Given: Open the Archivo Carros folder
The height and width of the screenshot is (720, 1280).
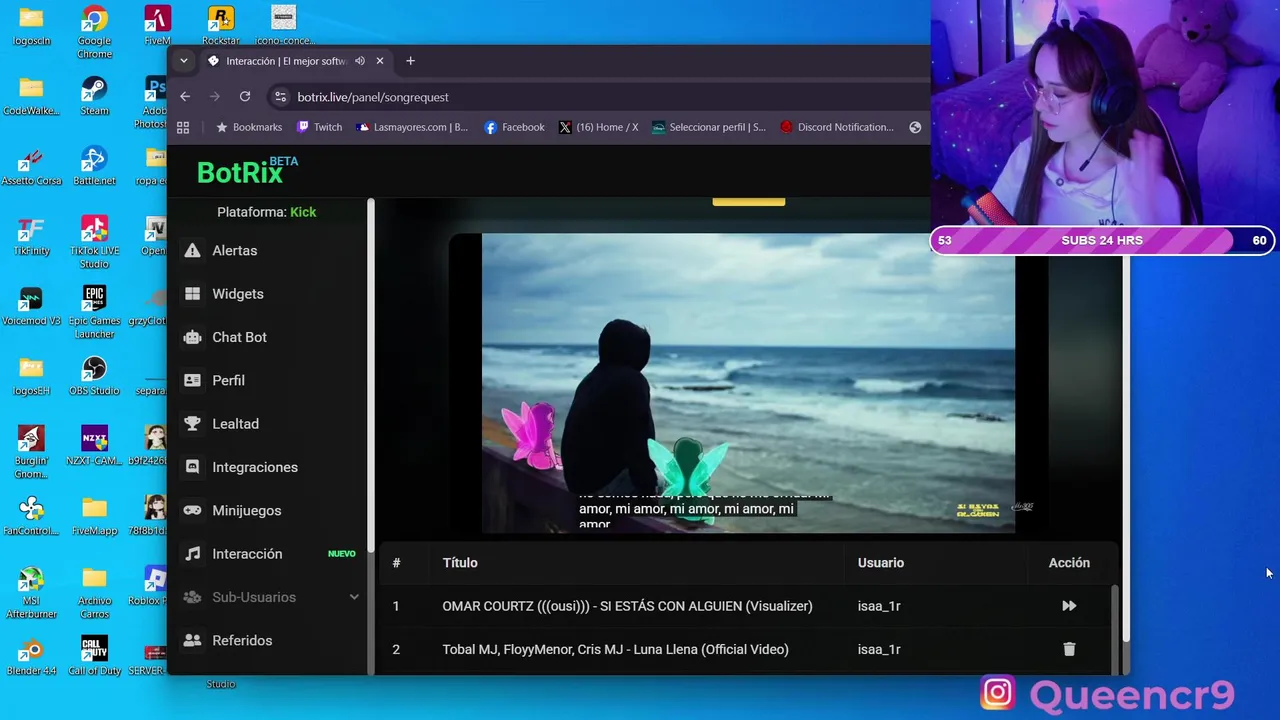Looking at the screenshot, I should (94, 593).
